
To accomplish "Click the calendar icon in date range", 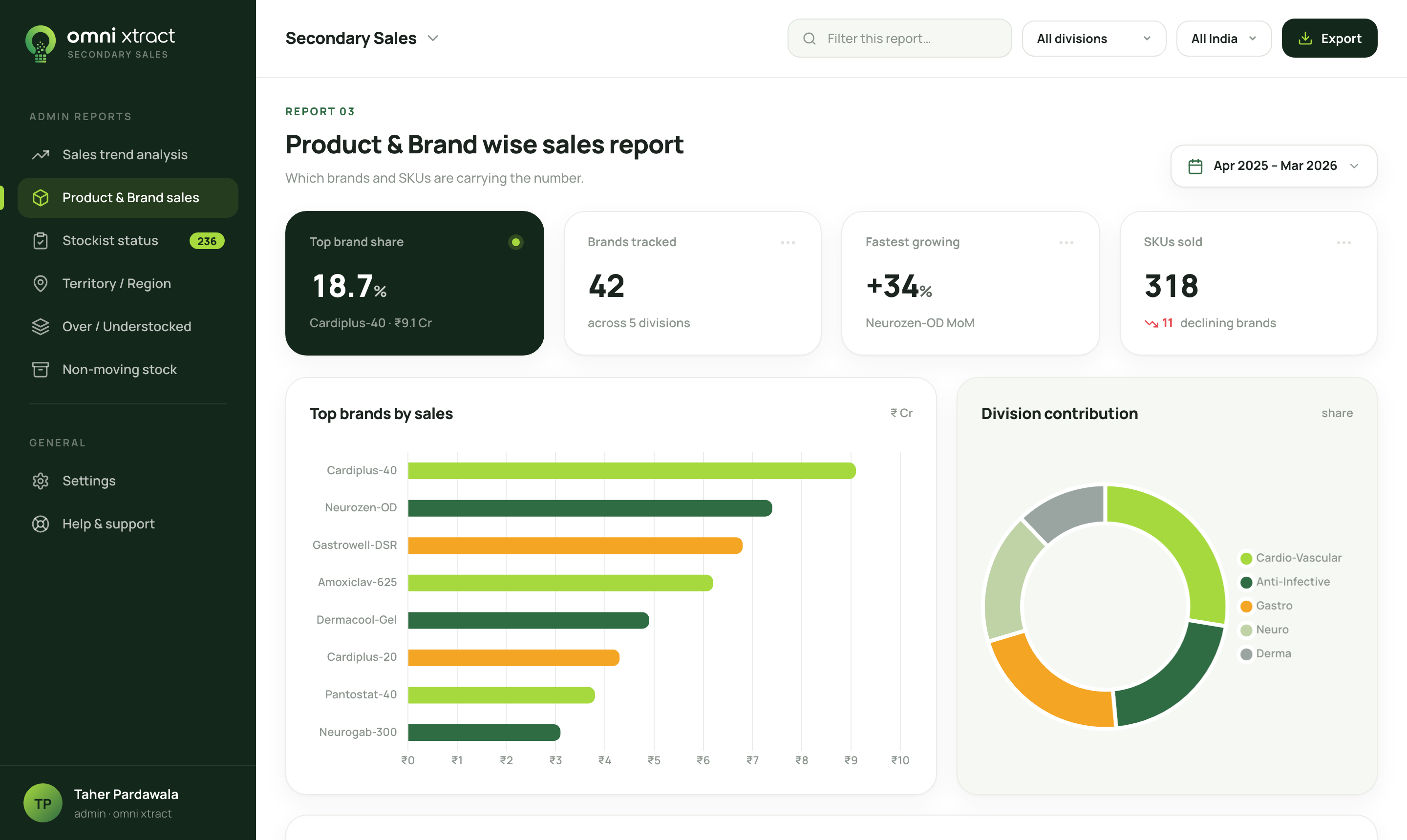I will tap(1195, 166).
